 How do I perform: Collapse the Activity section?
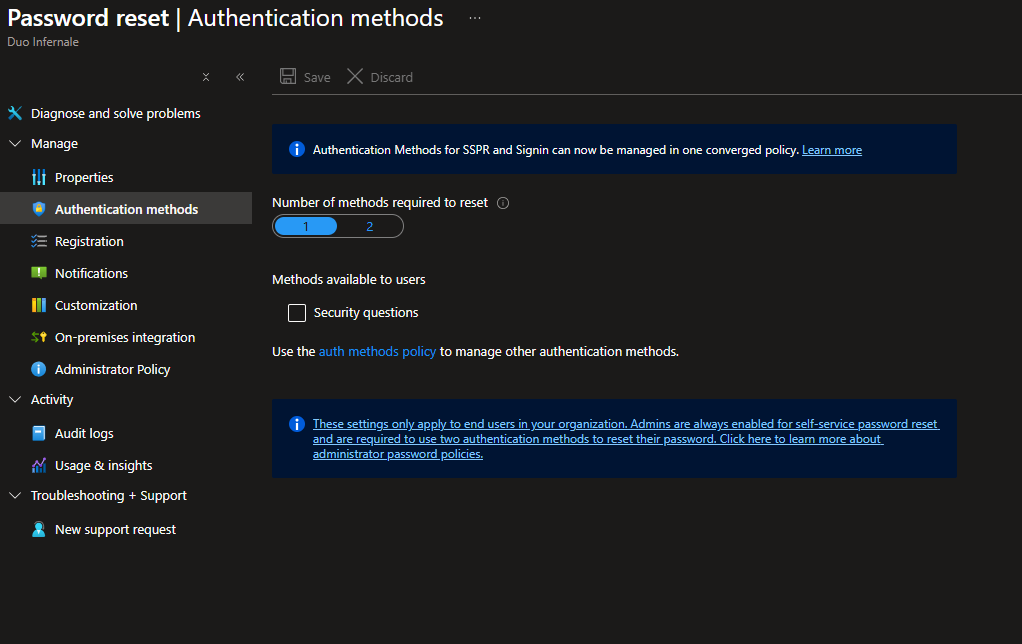point(15,399)
